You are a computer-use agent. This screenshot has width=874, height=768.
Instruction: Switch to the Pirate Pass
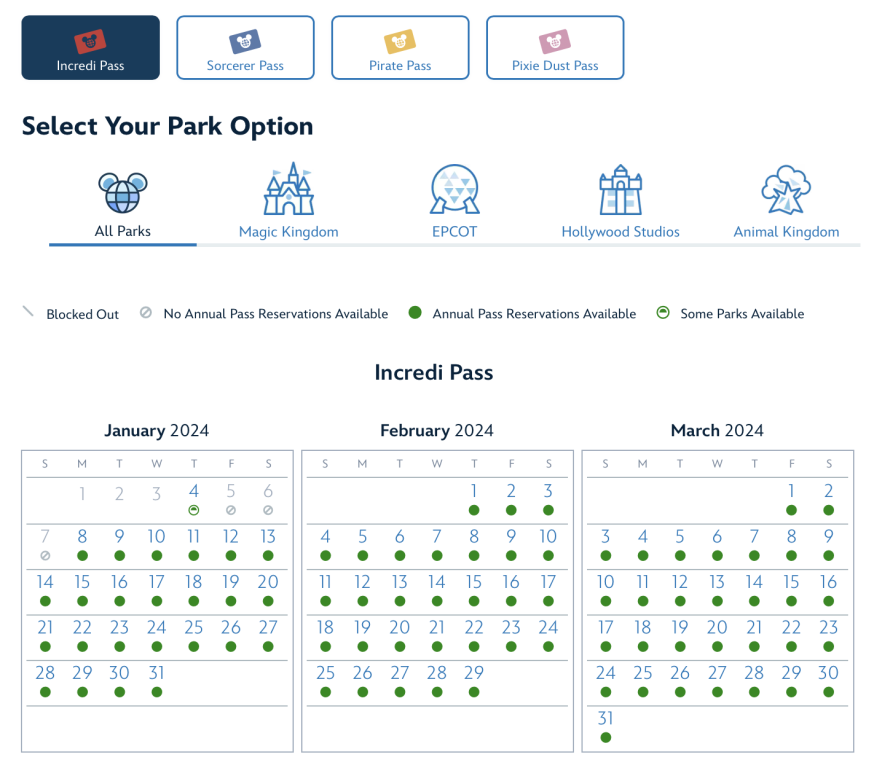pyautogui.click(x=400, y=47)
